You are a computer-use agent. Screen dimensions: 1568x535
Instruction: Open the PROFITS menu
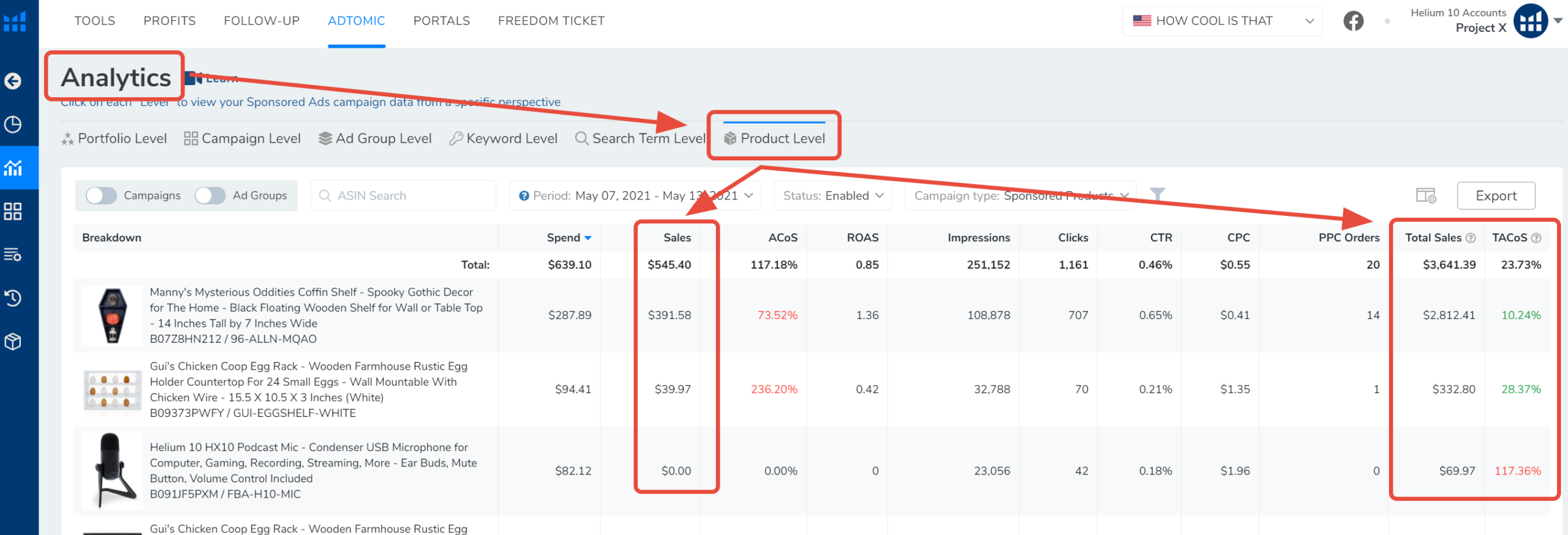point(170,21)
